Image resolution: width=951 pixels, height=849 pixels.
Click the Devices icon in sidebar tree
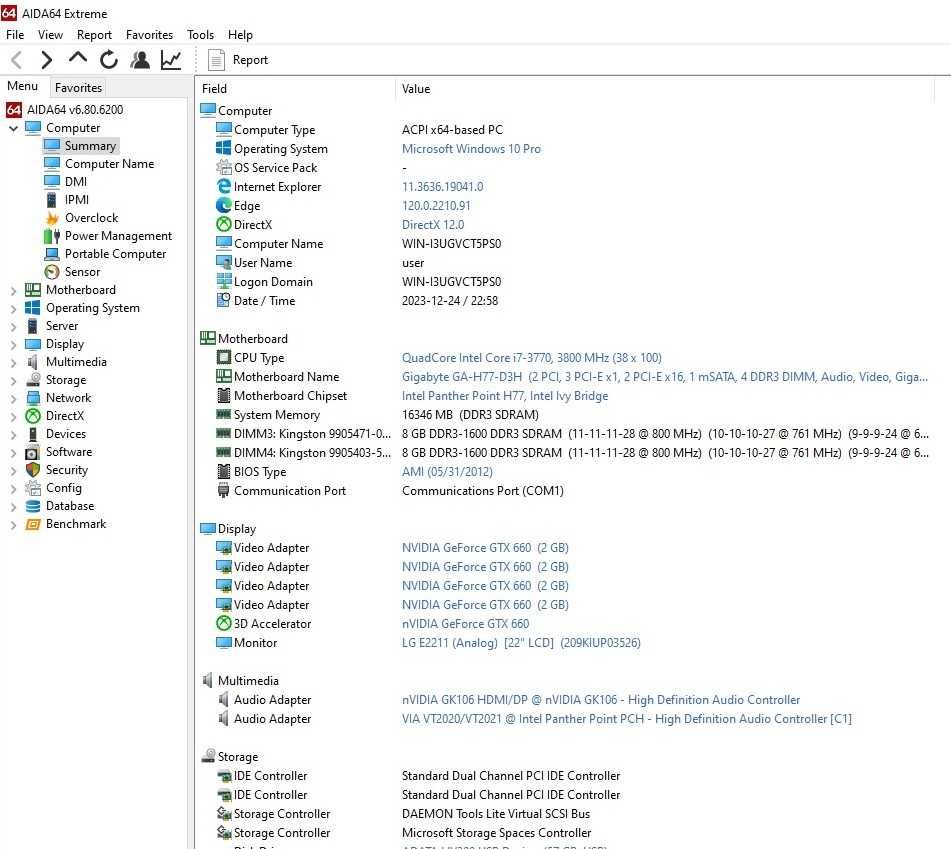[x=33, y=434]
